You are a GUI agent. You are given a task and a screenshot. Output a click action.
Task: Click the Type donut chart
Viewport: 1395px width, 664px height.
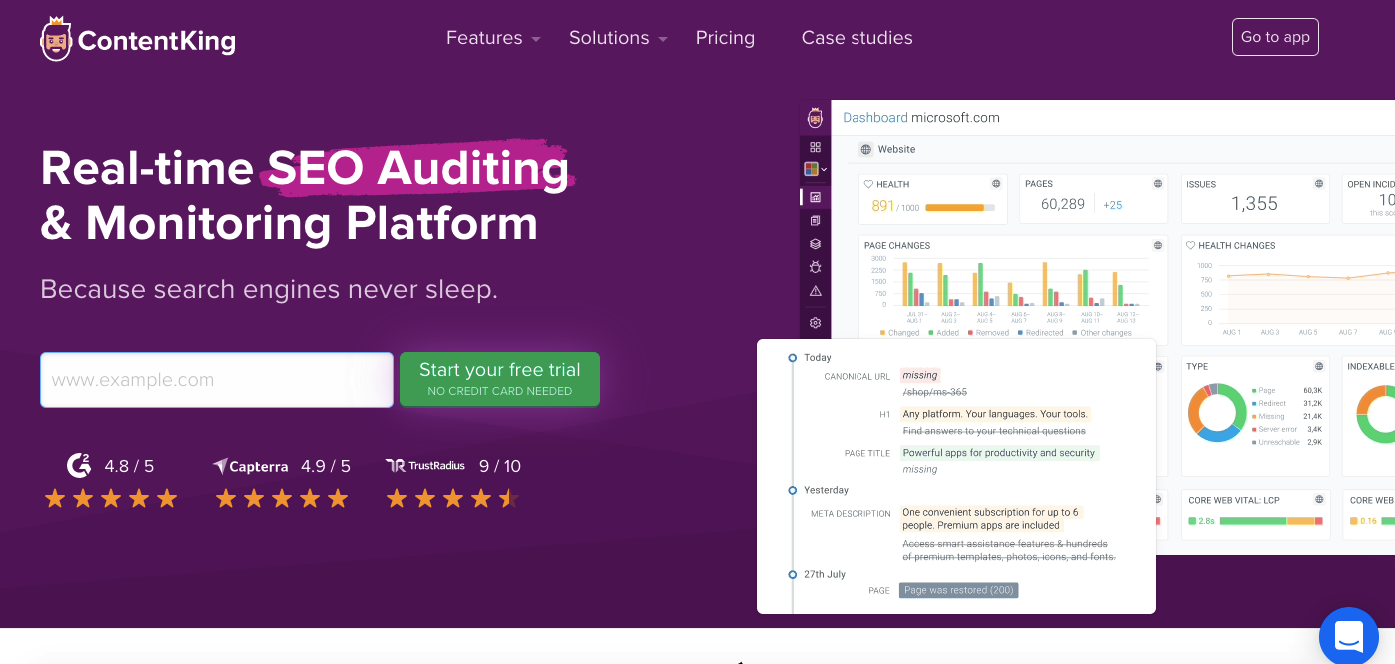[x=1217, y=412]
